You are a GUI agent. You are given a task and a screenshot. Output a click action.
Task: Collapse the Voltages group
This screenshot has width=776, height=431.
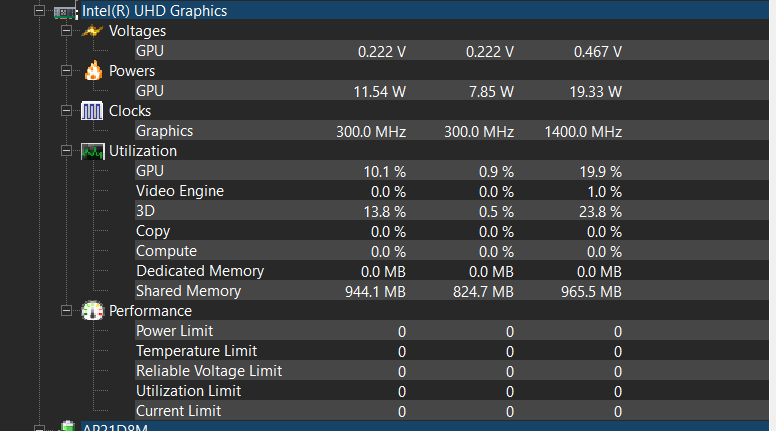[x=66, y=31]
